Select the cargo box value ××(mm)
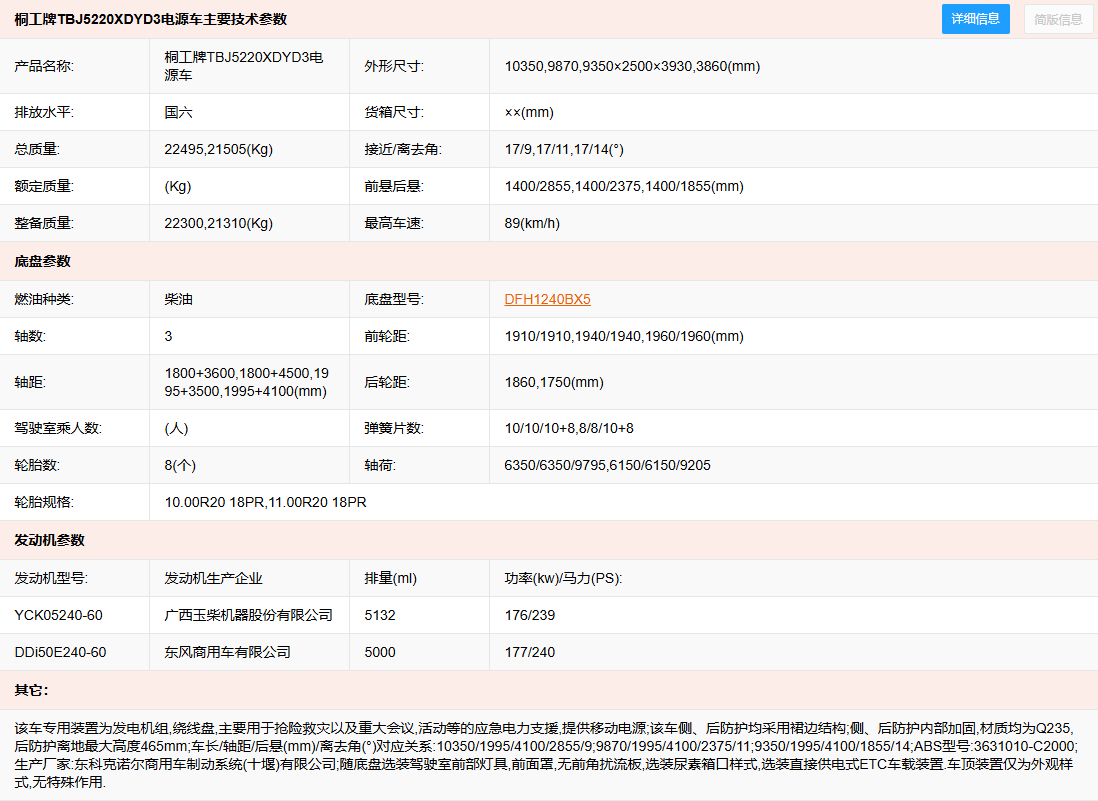The image size is (1098, 801). coord(529,112)
